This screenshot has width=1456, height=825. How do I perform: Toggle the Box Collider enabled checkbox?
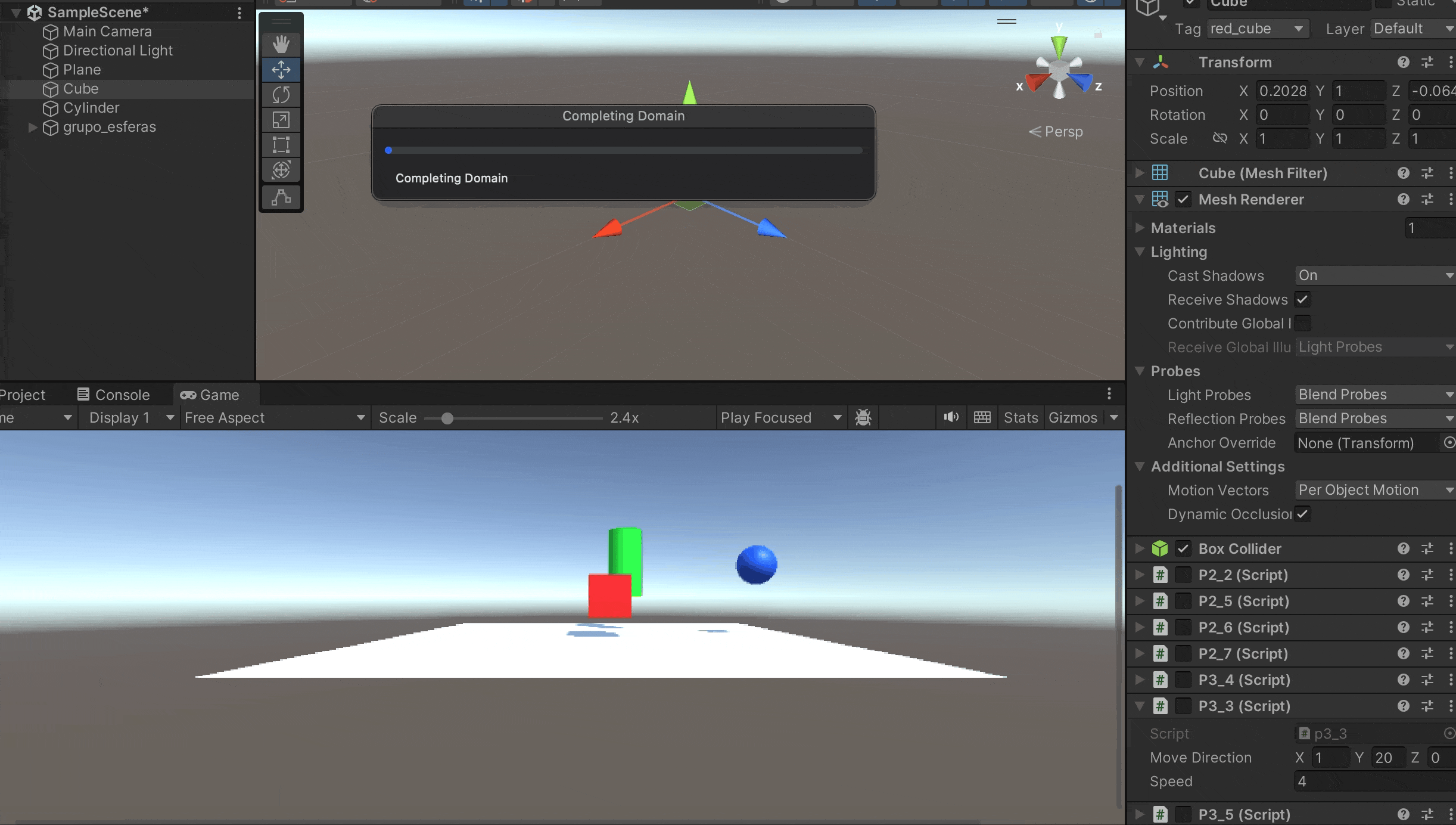[x=1183, y=548]
